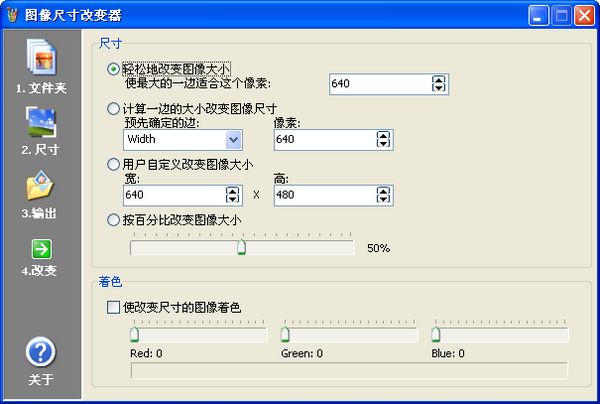Click the 预先确定的边: label
600x404 pixels.
[162, 123]
